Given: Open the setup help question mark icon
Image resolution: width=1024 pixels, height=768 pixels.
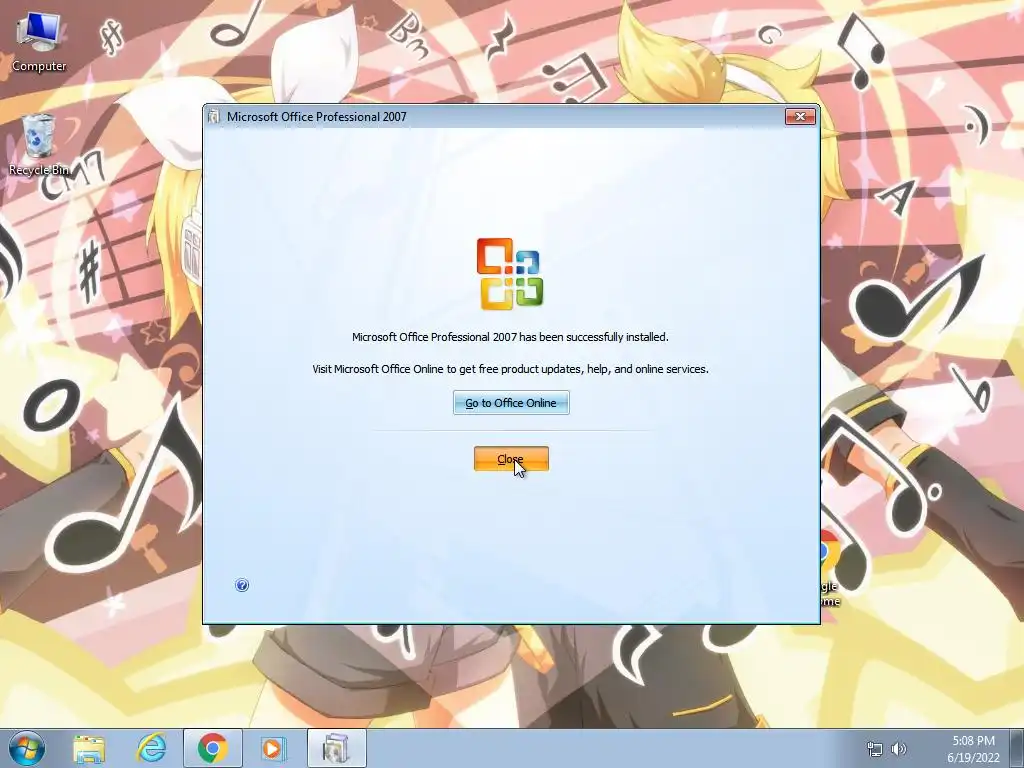Looking at the screenshot, I should pyautogui.click(x=242, y=585).
